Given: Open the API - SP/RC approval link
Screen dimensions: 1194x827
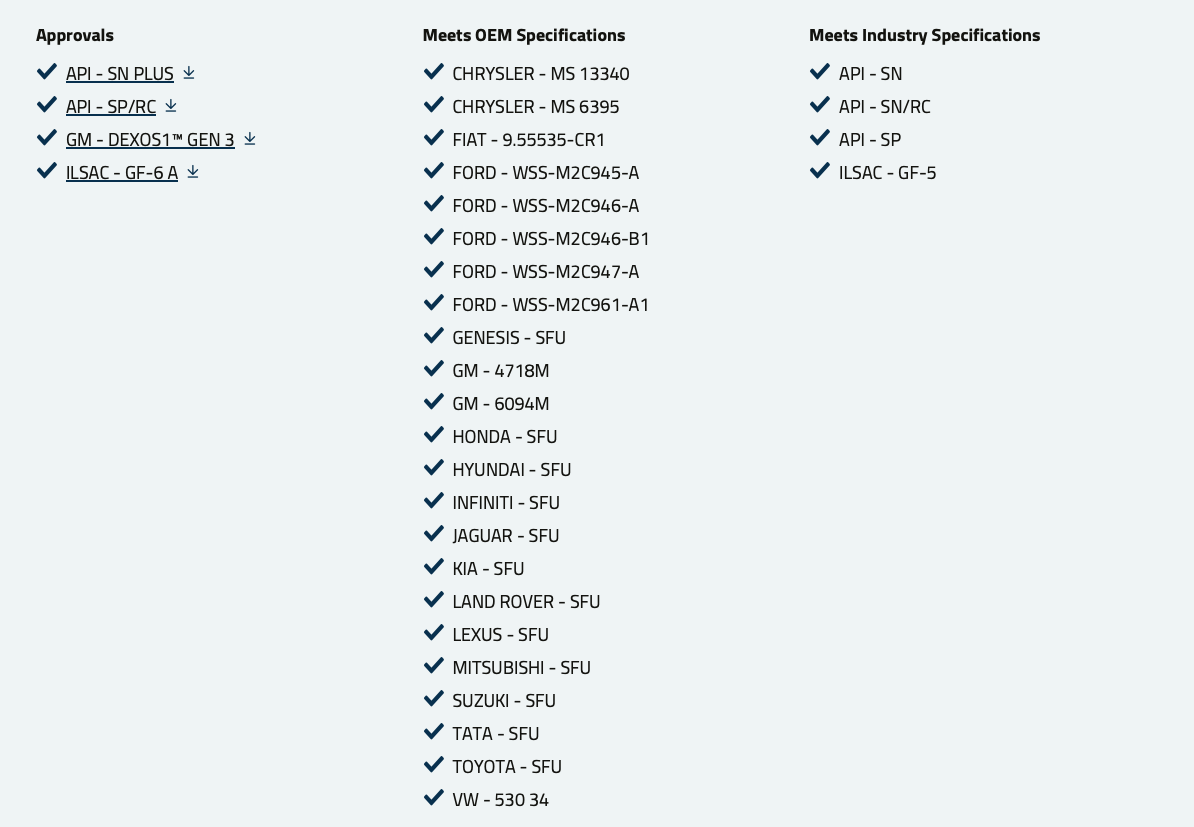Looking at the screenshot, I should point(111,107).
